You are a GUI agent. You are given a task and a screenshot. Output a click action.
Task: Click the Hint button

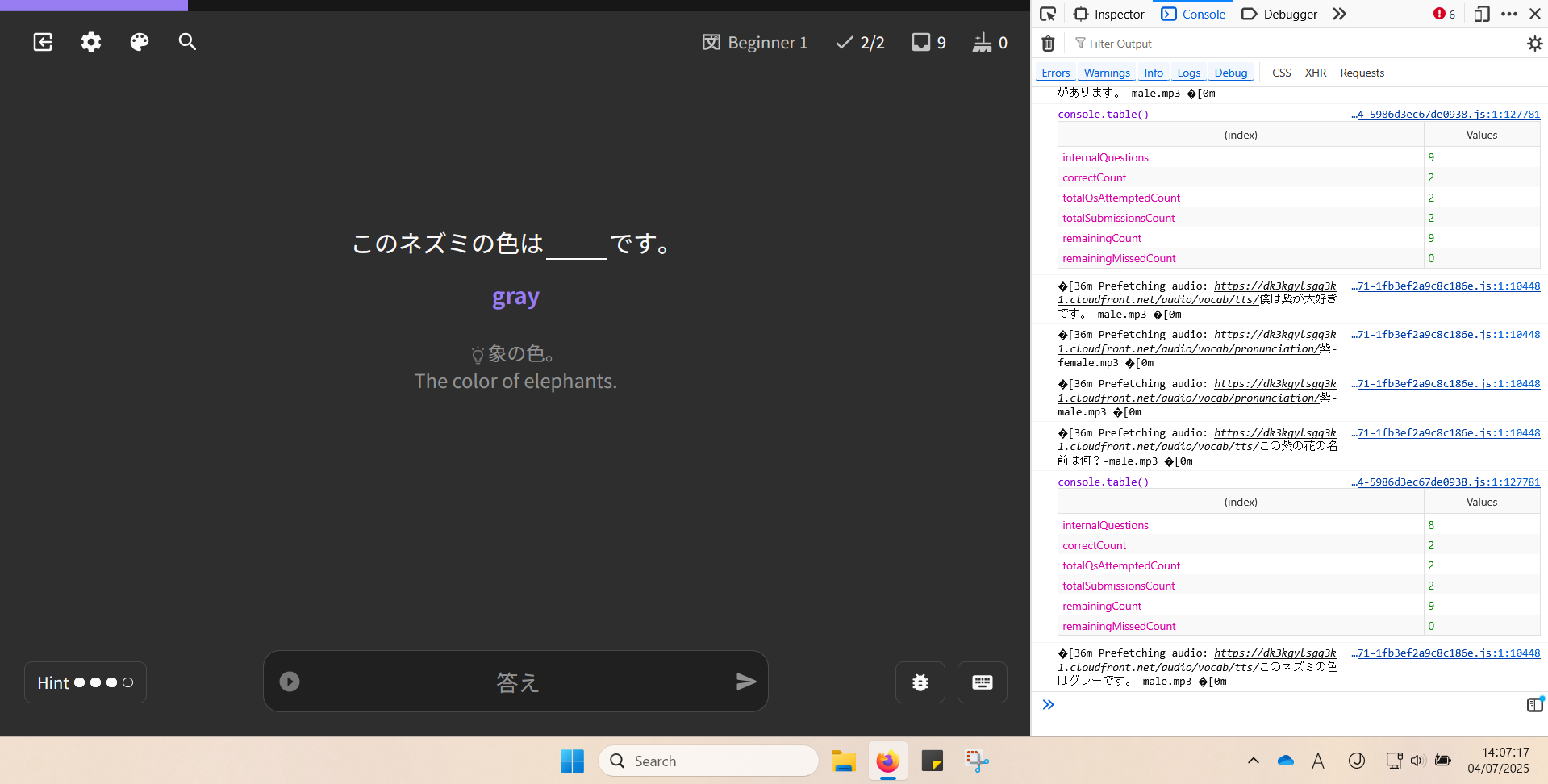point(86,682)
